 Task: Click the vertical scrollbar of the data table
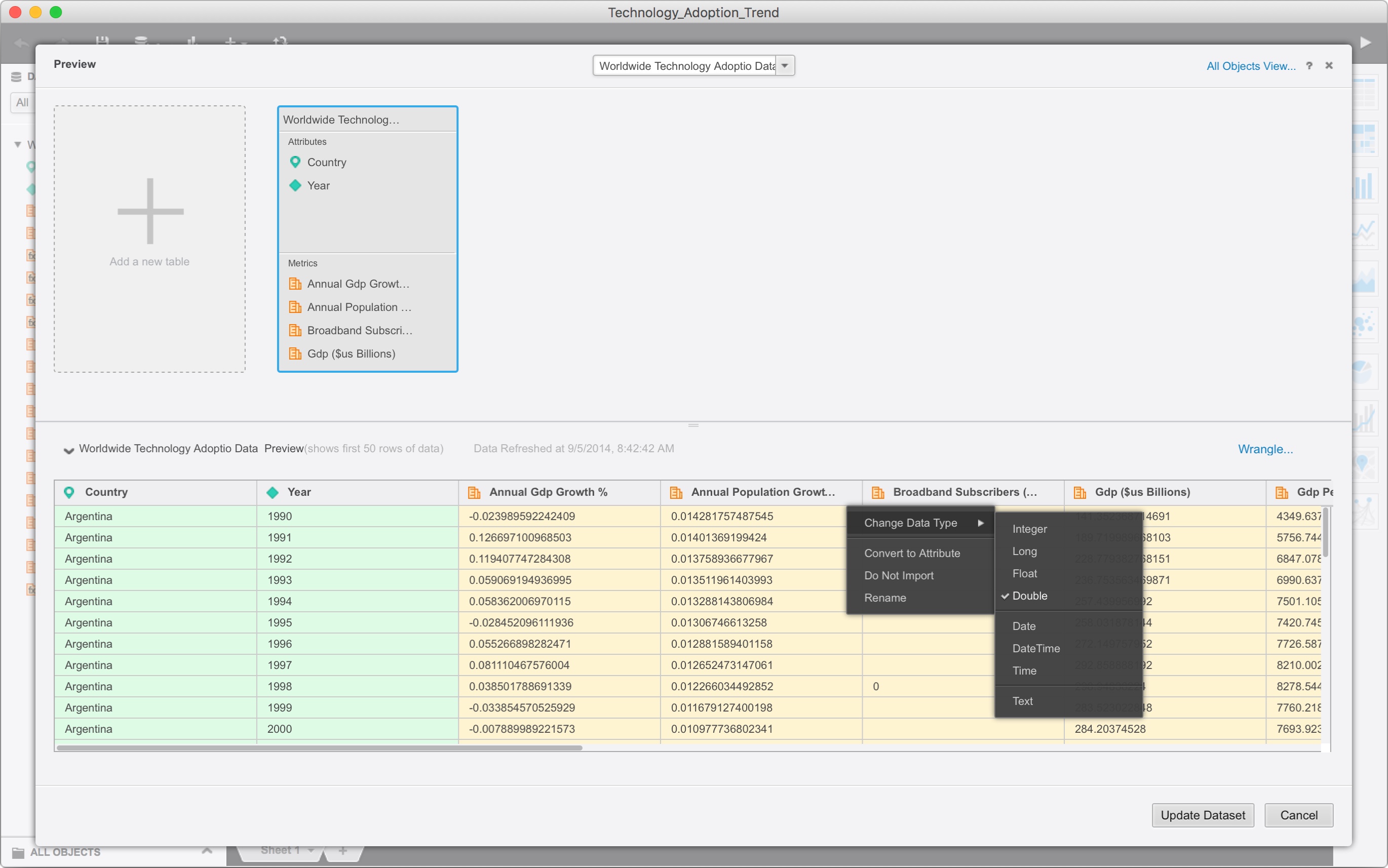coord(1325,532)
